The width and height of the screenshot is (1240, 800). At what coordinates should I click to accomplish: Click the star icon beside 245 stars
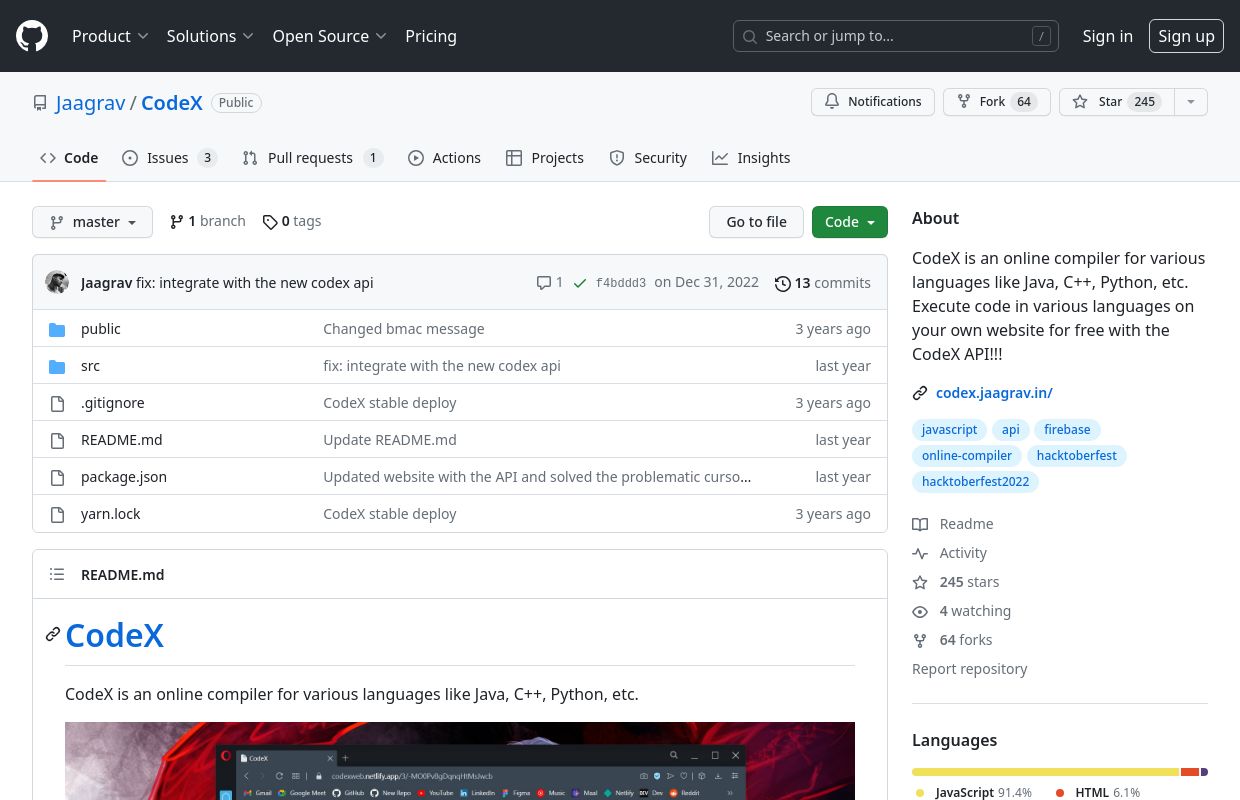pyautogui.click(x=920, y=582)
